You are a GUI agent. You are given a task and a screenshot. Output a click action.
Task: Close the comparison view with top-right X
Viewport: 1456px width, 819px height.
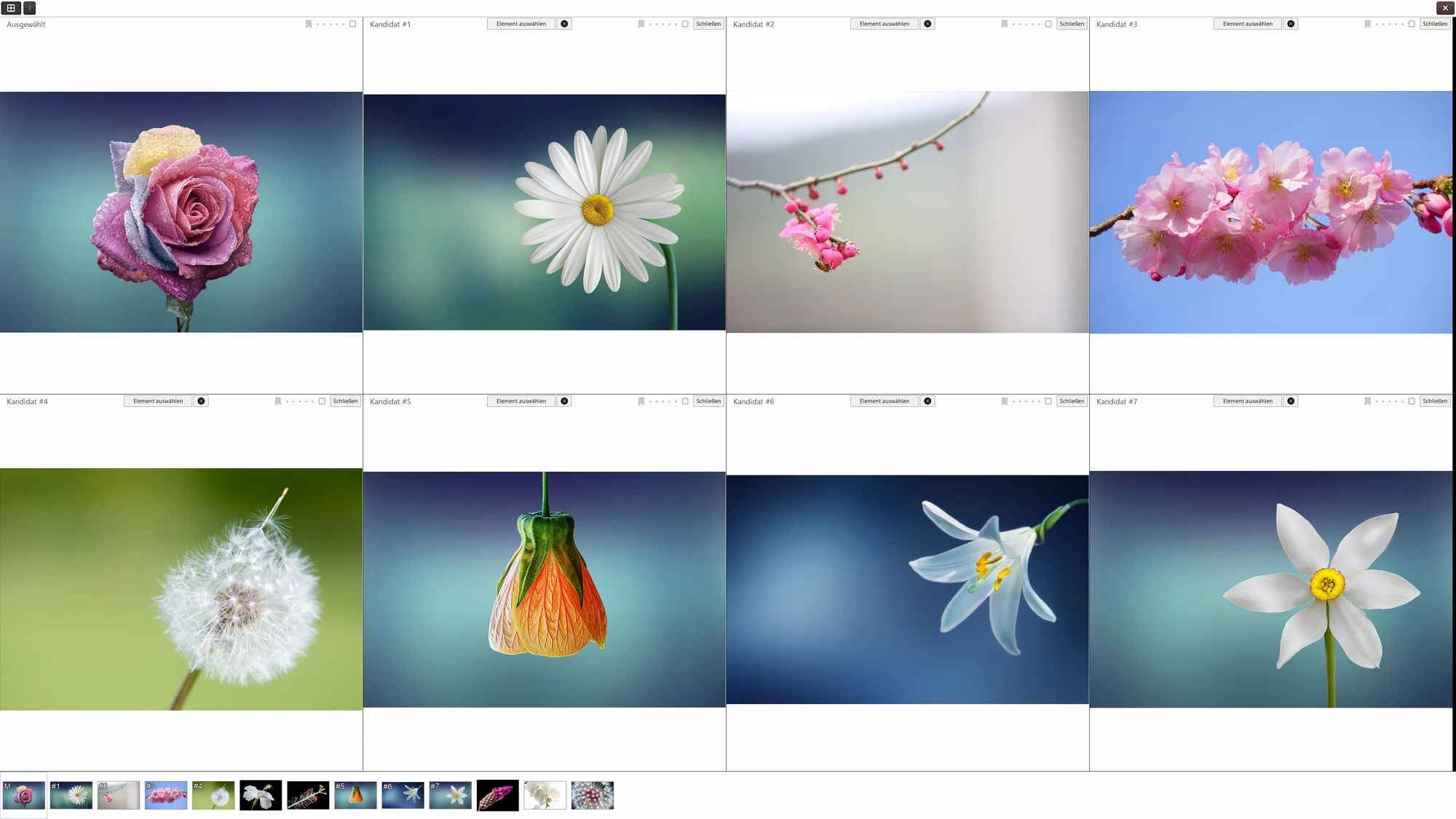(x=1445, y=8)
